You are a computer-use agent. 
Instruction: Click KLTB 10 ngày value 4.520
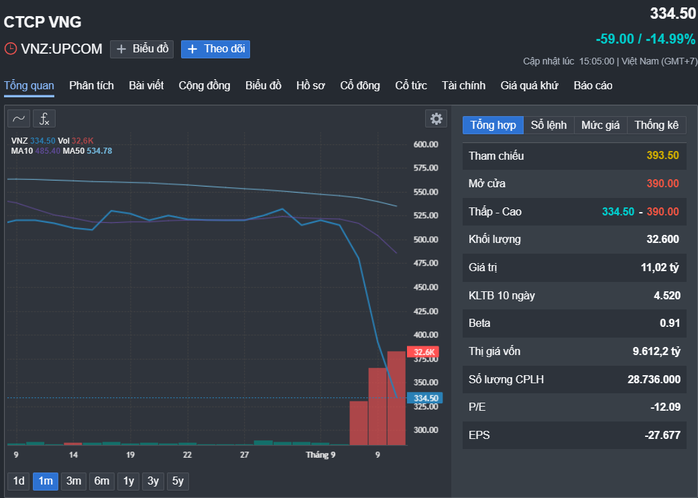pos(667,296)
